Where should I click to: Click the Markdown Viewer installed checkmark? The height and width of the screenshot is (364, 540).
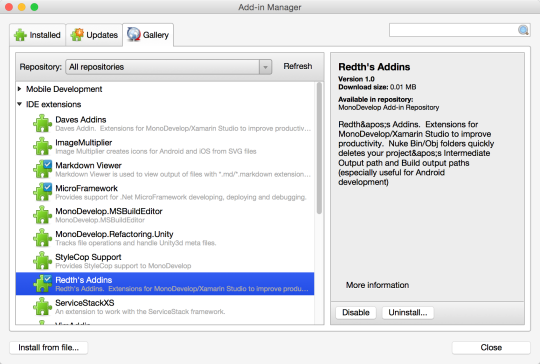[48, 164]
